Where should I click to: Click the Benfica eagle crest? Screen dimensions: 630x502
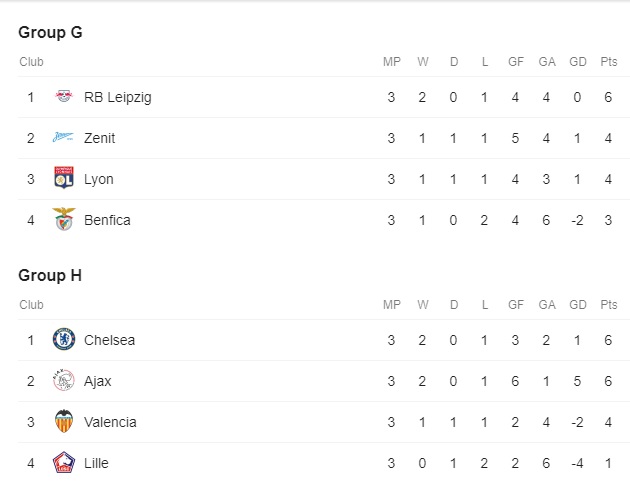[64, 219]
